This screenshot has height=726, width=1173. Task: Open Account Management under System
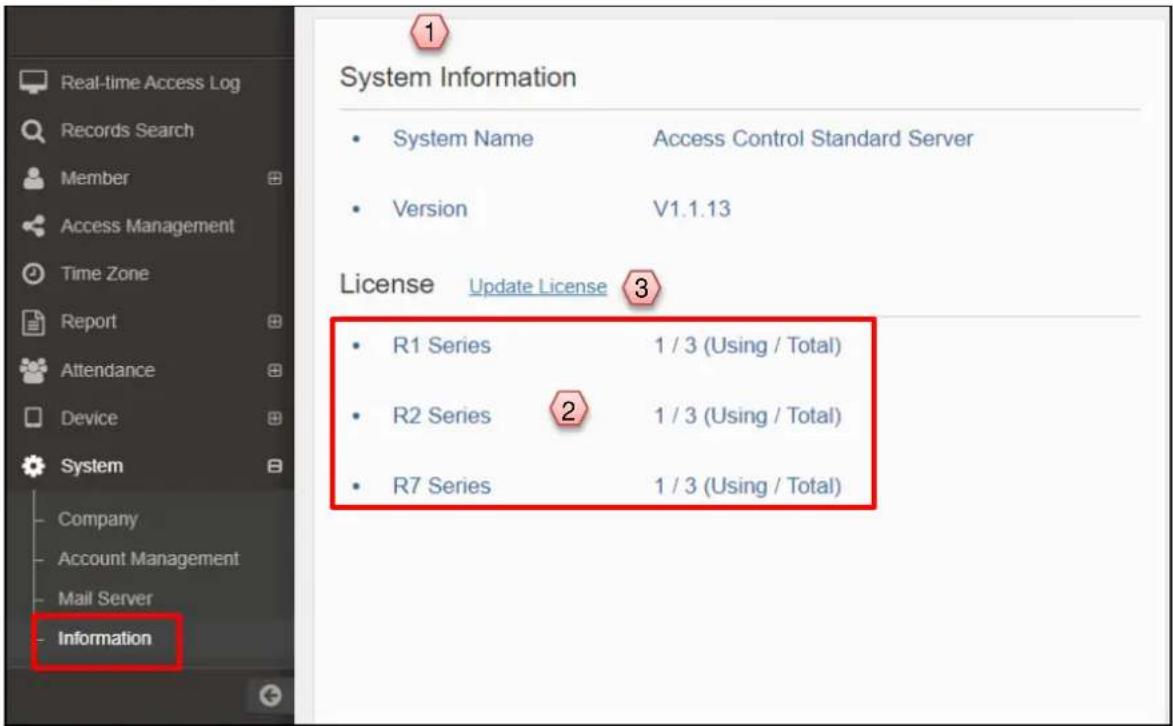pos(149,559)
